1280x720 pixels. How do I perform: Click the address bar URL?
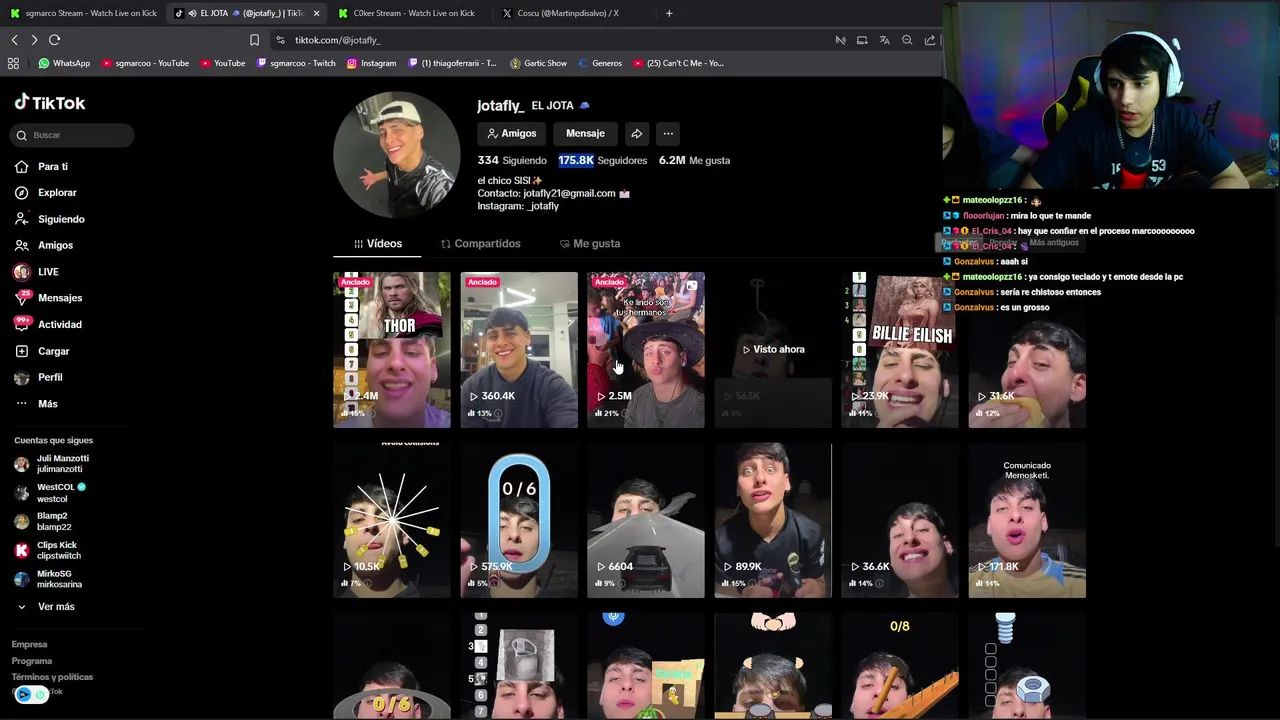(x=337, y=40)
